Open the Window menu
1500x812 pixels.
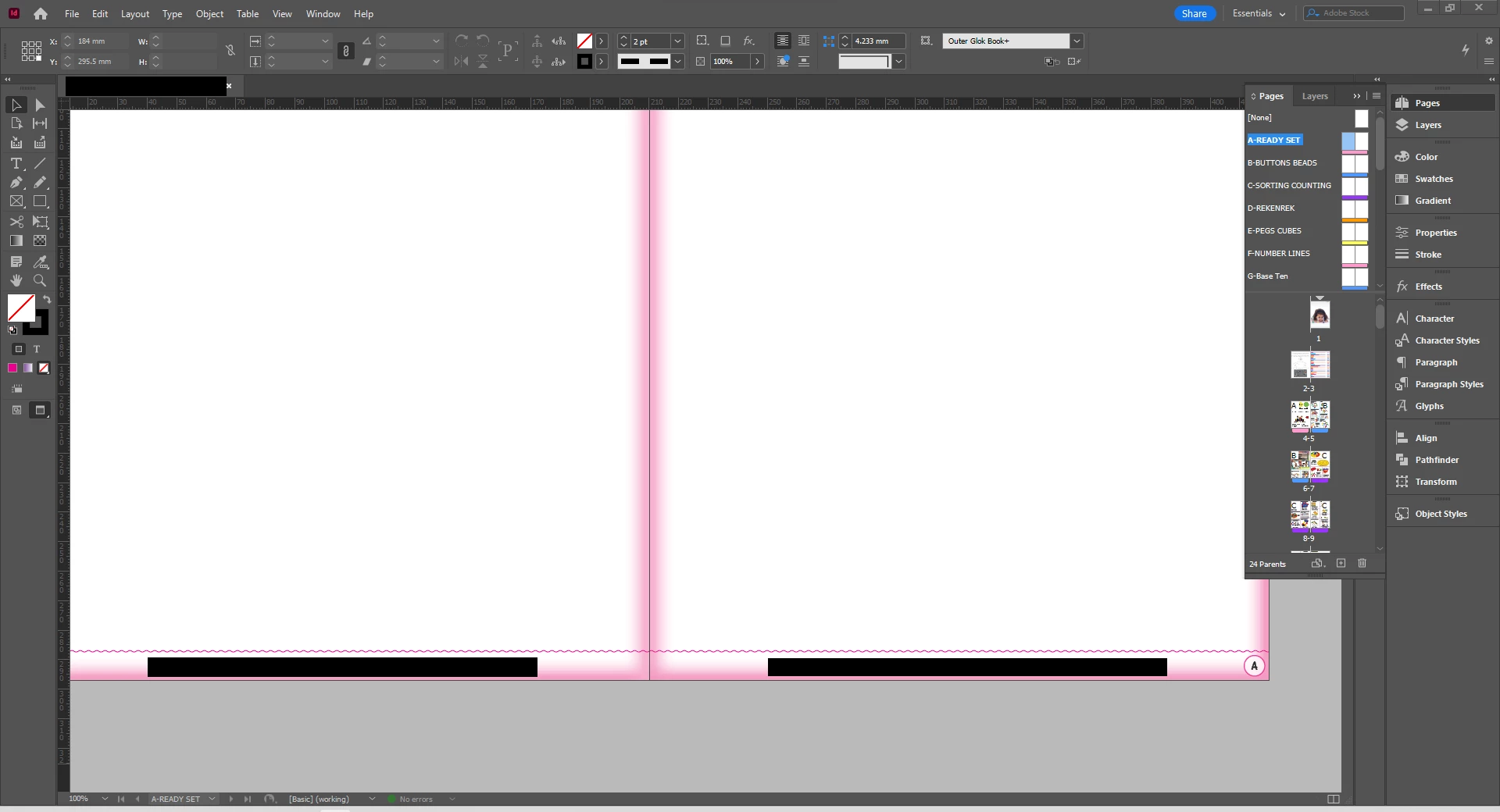pos(323,14)
